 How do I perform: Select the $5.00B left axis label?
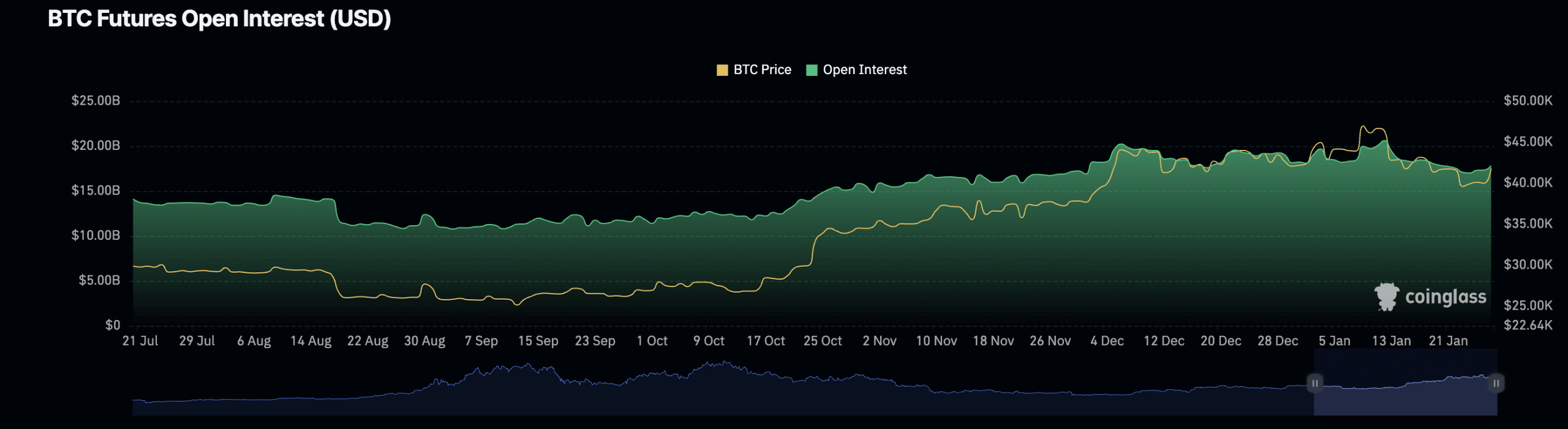tap(99, 280)
